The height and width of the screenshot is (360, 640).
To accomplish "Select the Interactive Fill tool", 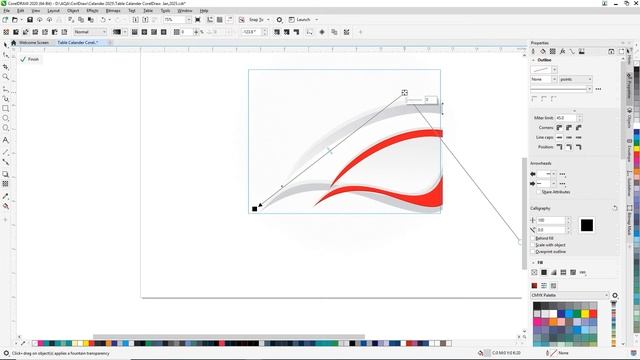I will pos(6,206).
